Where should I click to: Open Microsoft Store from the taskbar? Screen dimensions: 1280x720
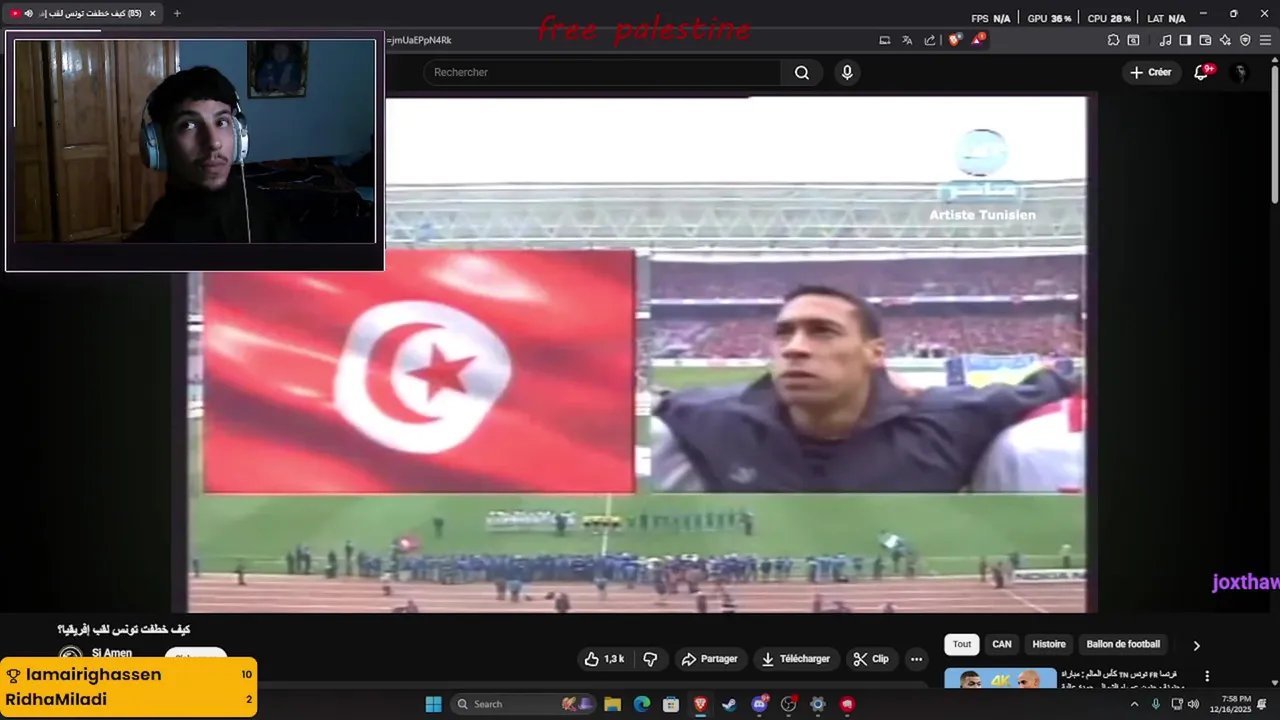671,704
